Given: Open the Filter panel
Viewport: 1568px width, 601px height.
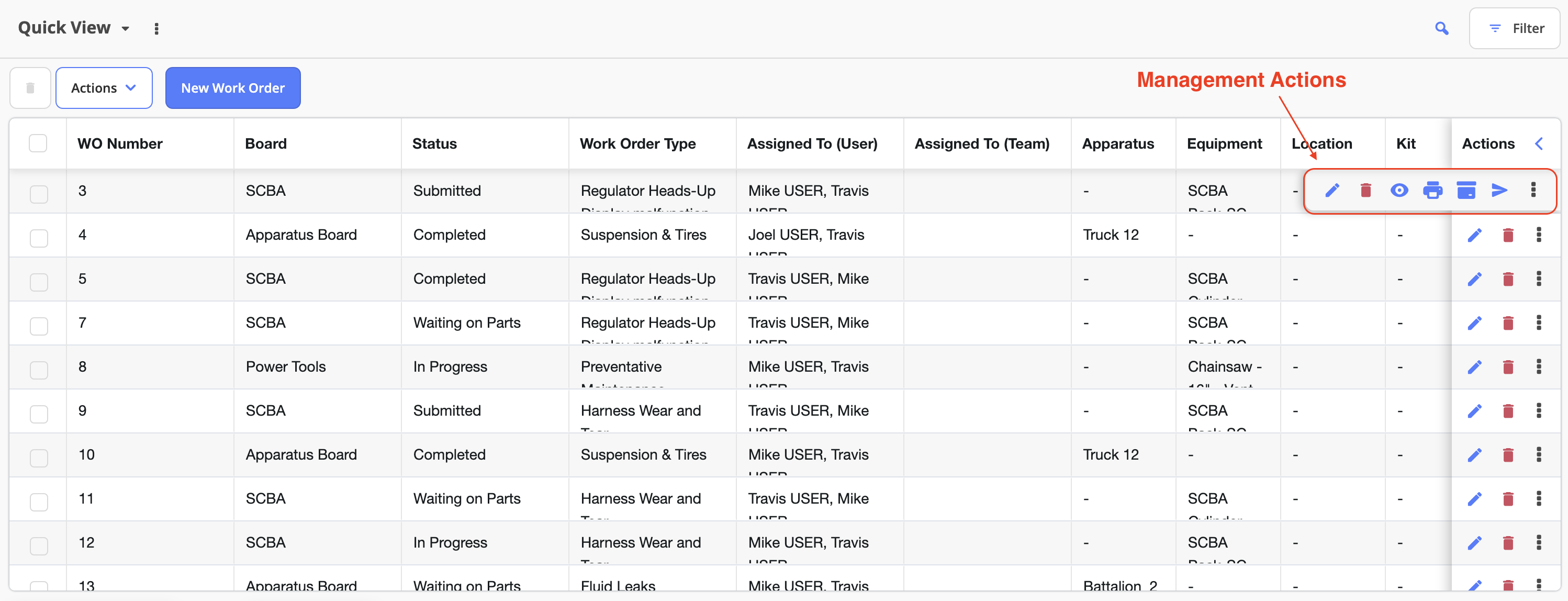Looking at the screenshot, I should (1515, 28).
